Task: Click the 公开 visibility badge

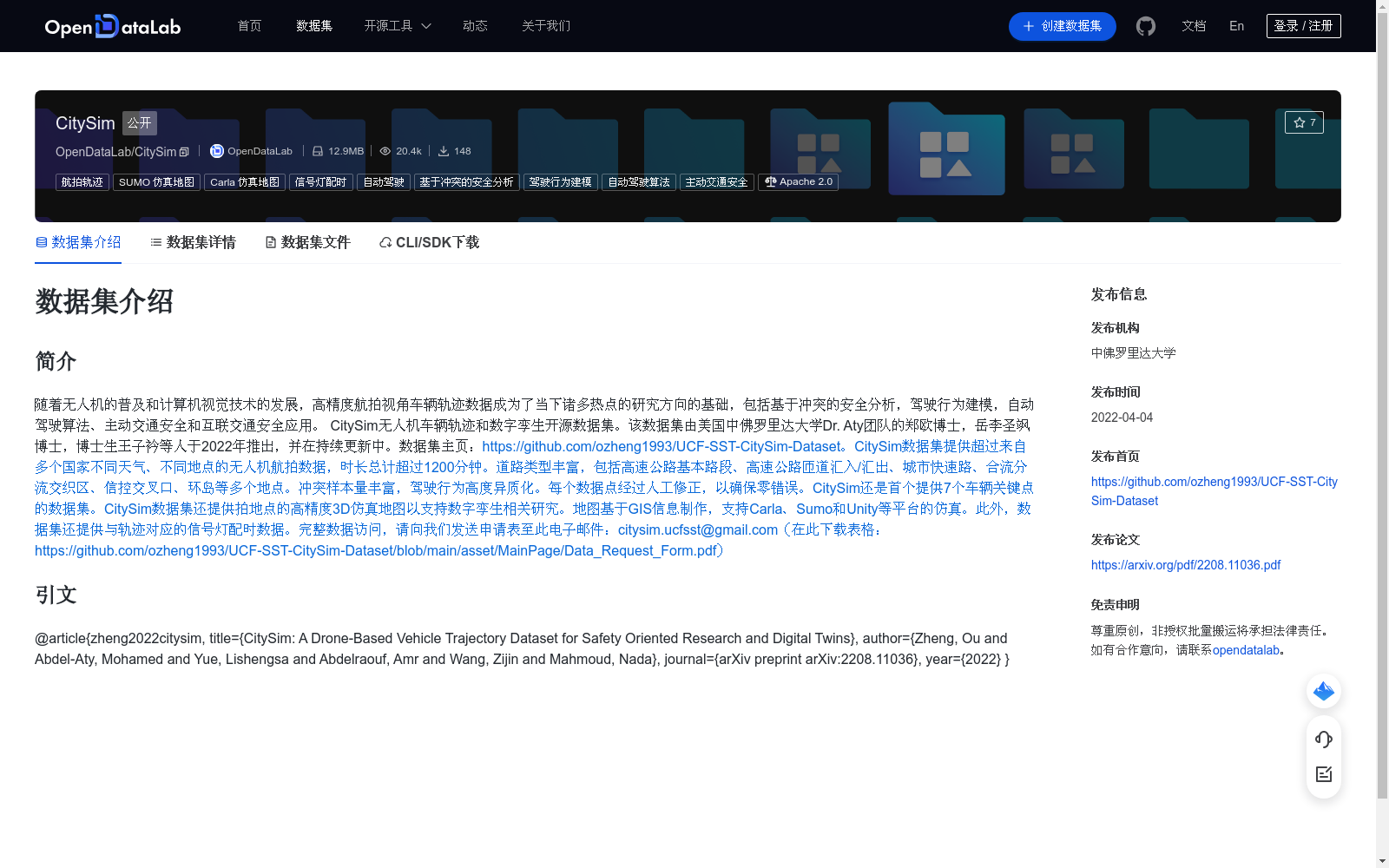Action: 139,123
